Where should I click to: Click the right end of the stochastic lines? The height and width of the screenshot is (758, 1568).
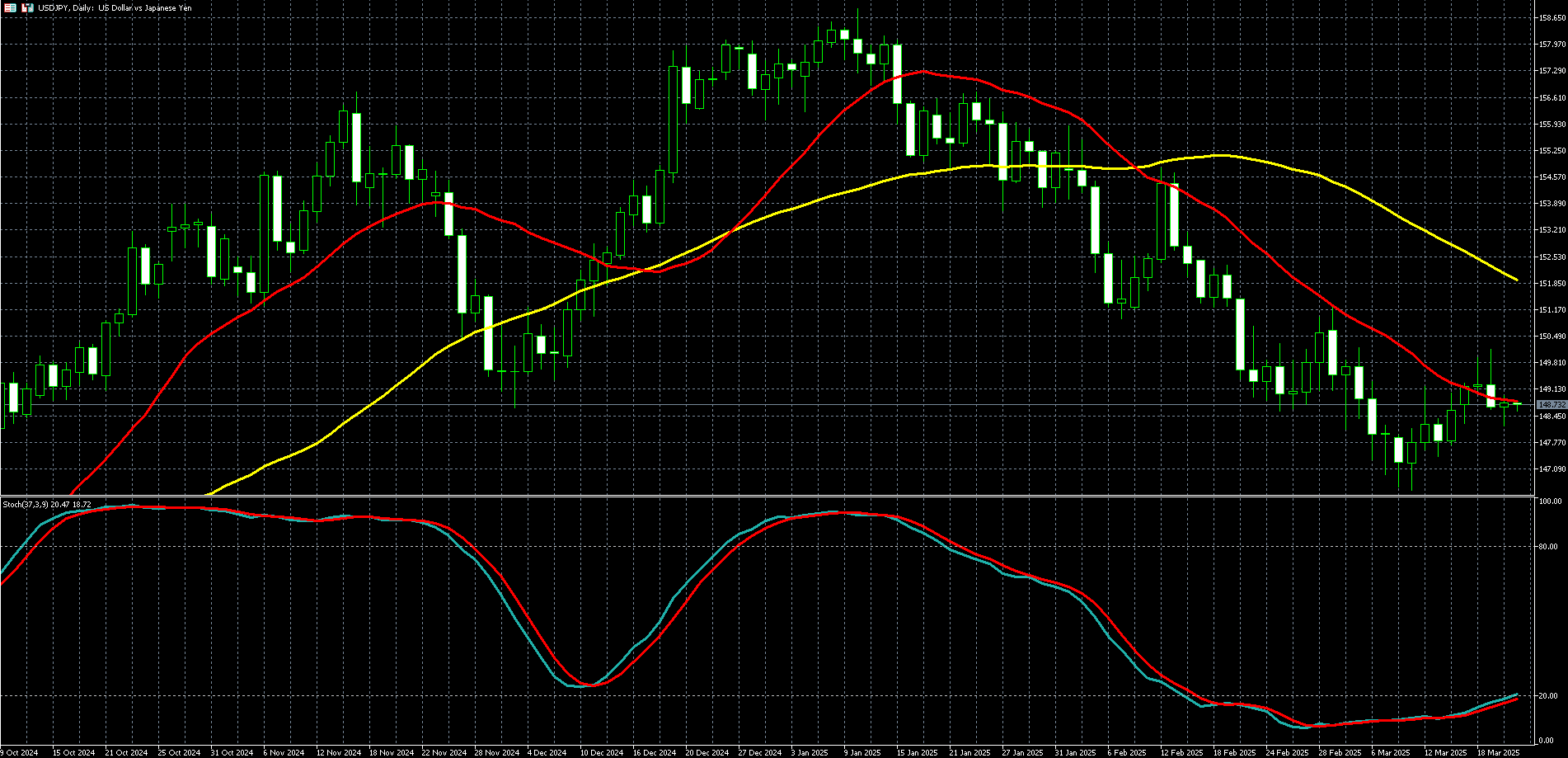(x=1518, y=695)
